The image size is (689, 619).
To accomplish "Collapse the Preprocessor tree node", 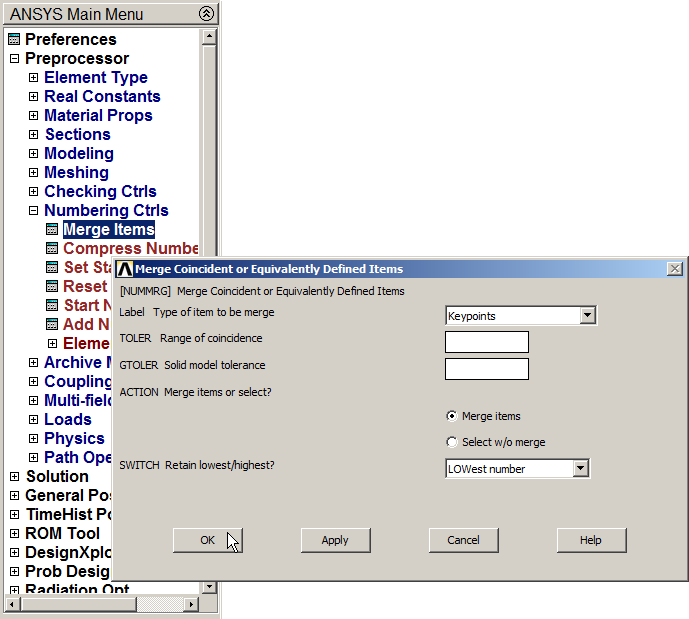I will (x=14, y=59).
